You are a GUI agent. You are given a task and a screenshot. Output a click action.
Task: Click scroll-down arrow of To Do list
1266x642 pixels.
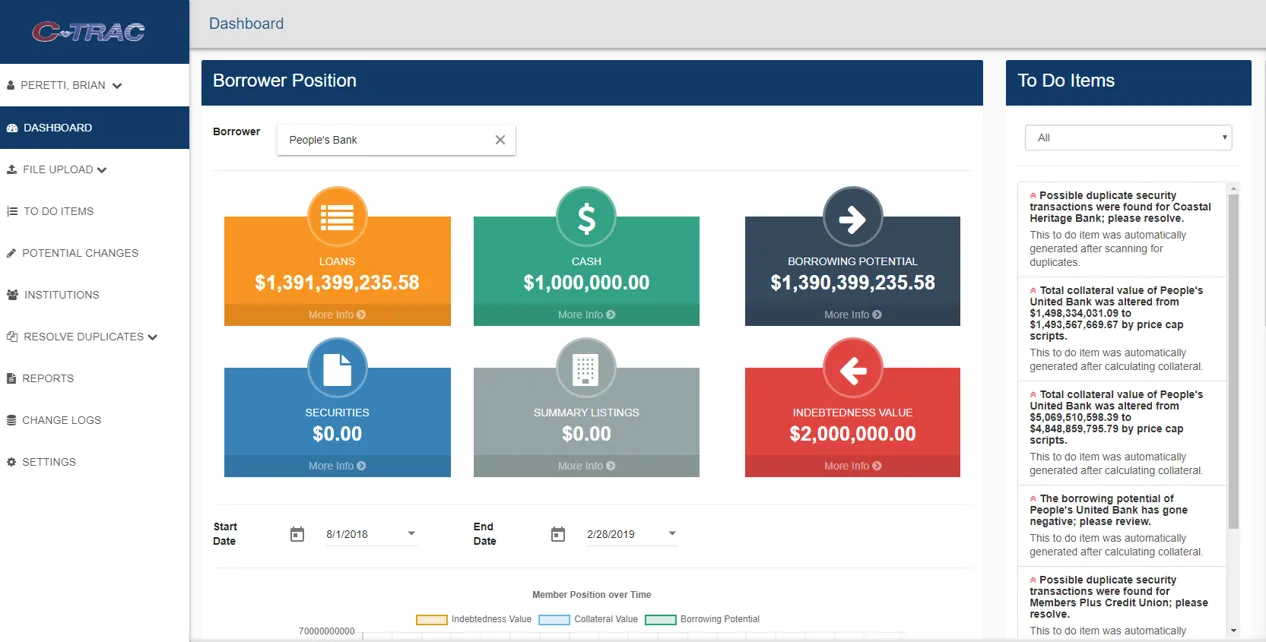coord(1233,631)
